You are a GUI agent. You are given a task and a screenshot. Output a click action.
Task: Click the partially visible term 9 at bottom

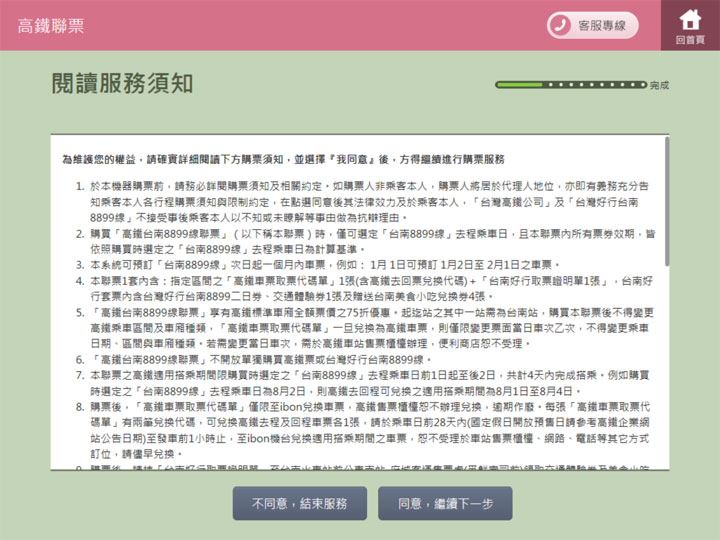(x=360, y=466)
